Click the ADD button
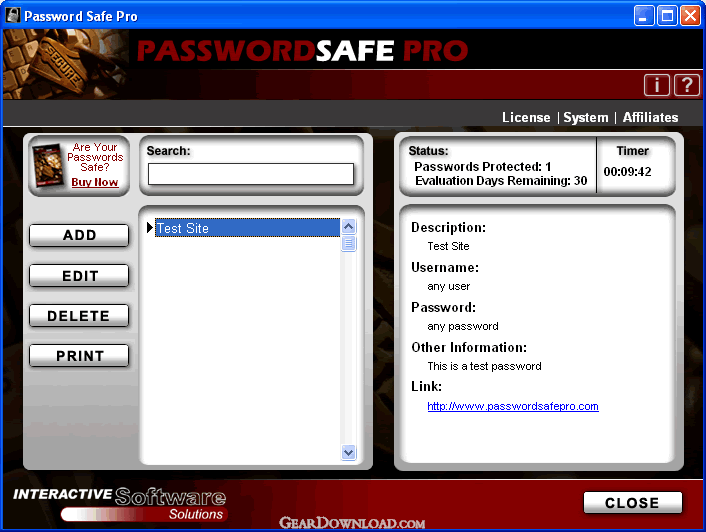The width and height of the screenshot is (706, 532). (79, 235)
